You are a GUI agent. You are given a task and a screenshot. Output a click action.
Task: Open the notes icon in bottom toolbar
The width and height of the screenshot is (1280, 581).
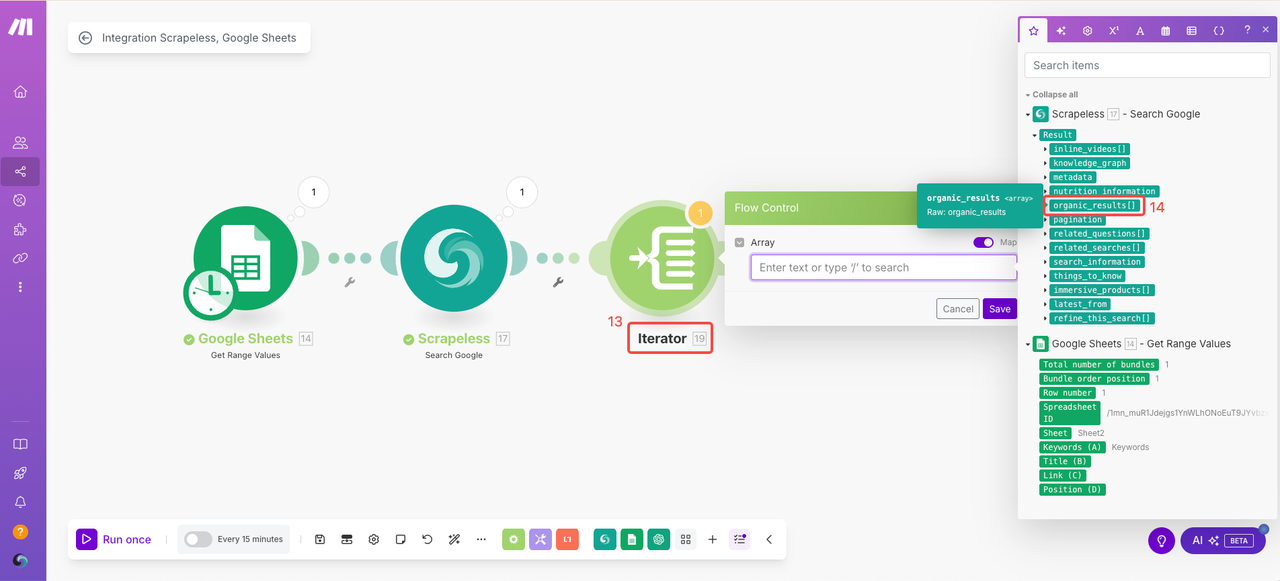pyautogui.click(x=400, y=539)
